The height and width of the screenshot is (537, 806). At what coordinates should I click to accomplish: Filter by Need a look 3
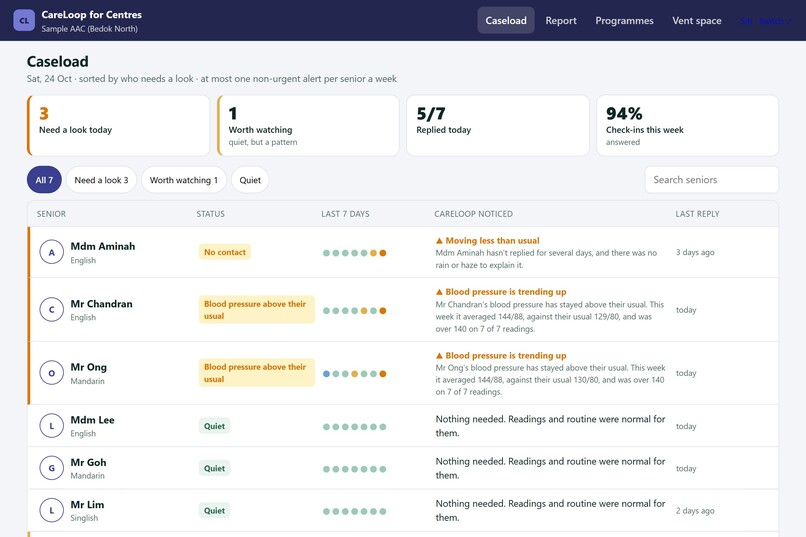coord(101,180)
